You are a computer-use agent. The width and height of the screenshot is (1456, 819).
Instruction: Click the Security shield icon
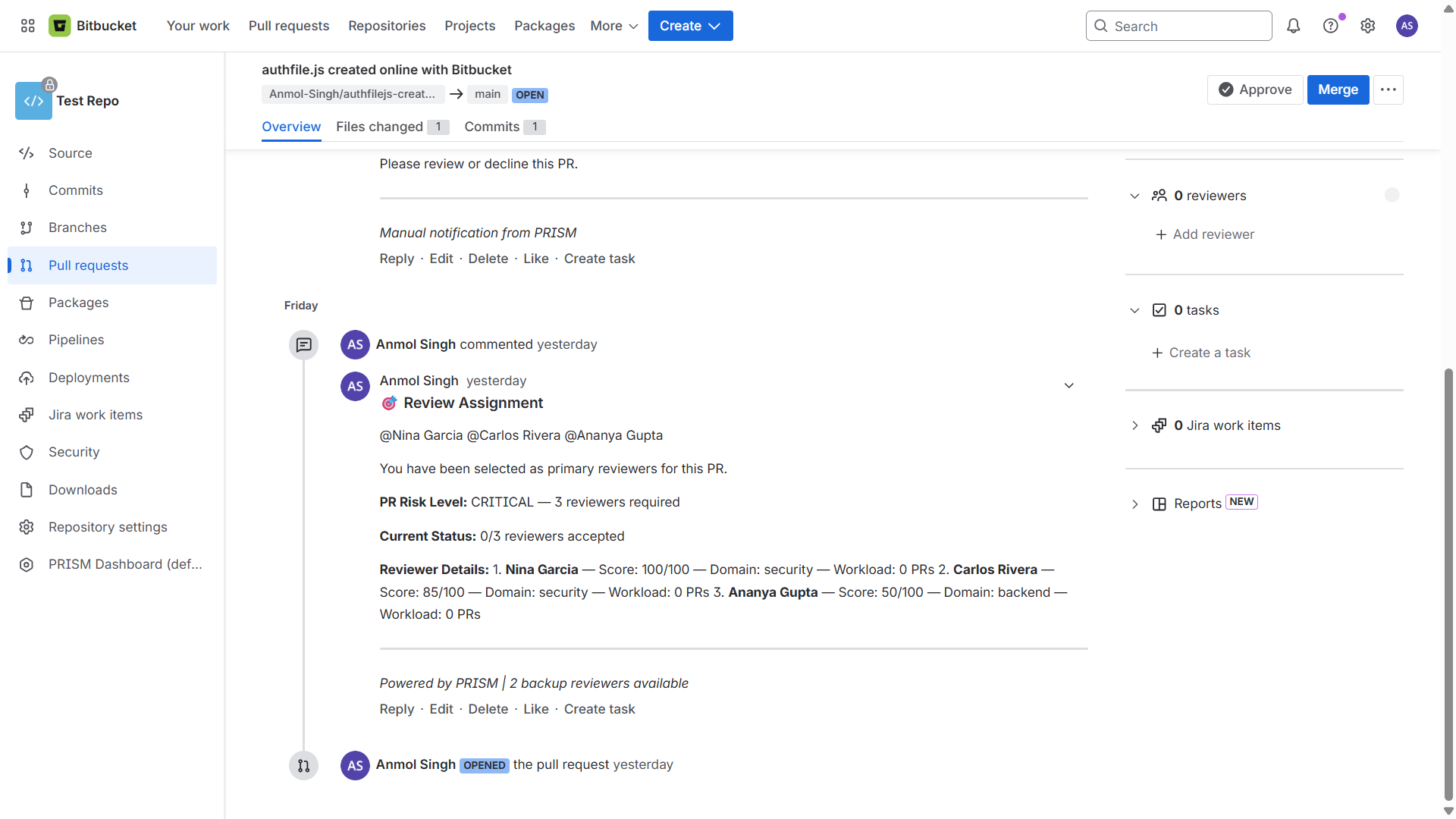pyautogui.click(x=27, y=453)
